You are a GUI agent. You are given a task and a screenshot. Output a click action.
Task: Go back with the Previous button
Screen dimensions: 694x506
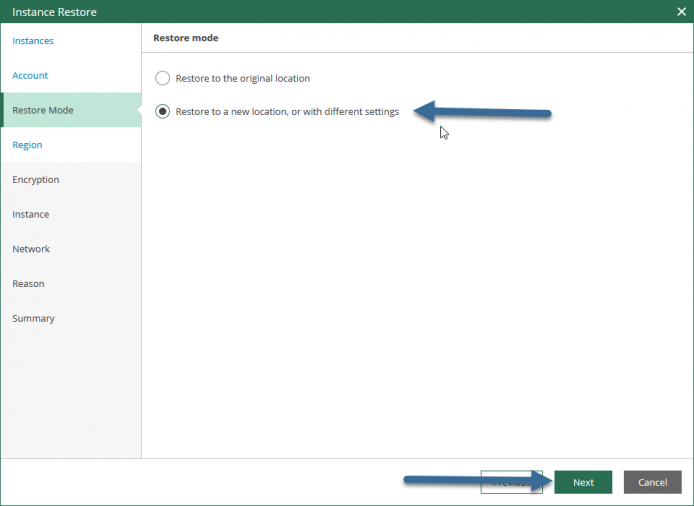pyautogui.click(x=511, y=482)
